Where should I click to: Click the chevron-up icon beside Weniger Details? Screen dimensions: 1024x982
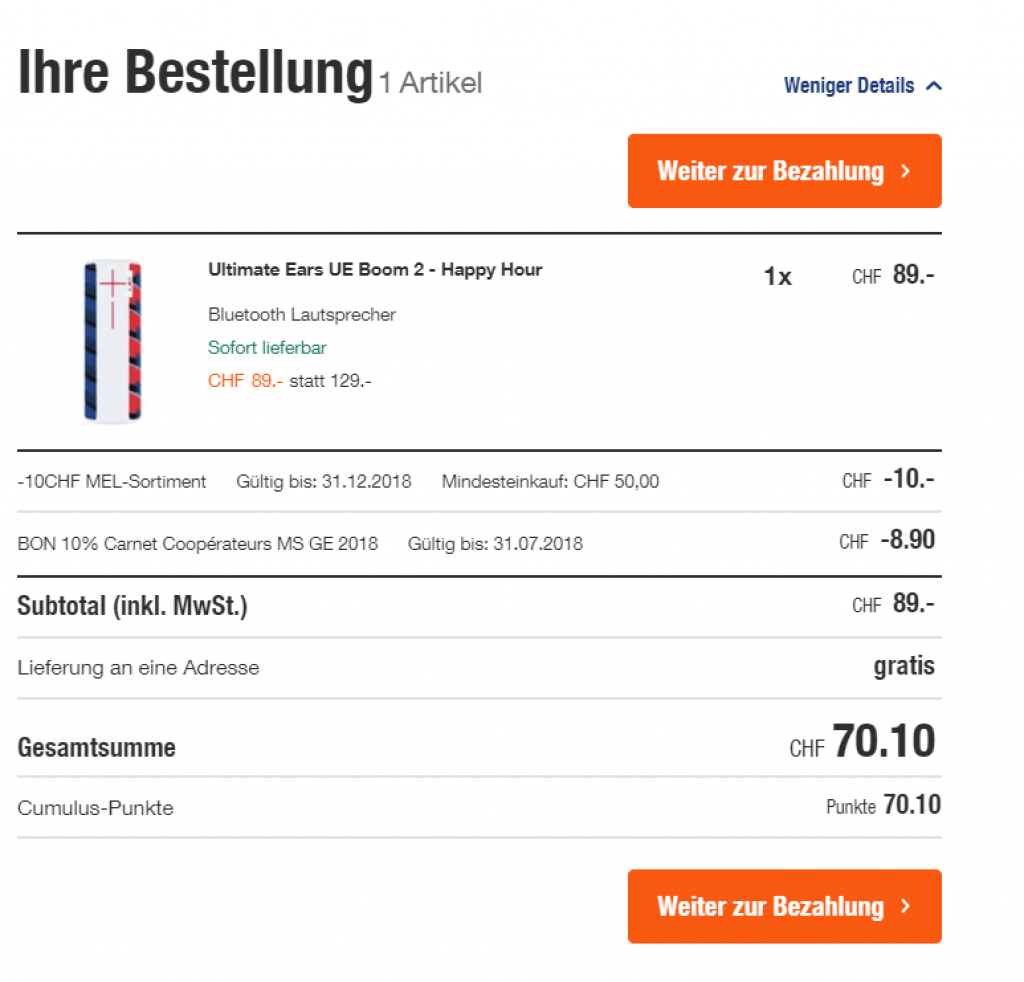[x=934, y=86]
